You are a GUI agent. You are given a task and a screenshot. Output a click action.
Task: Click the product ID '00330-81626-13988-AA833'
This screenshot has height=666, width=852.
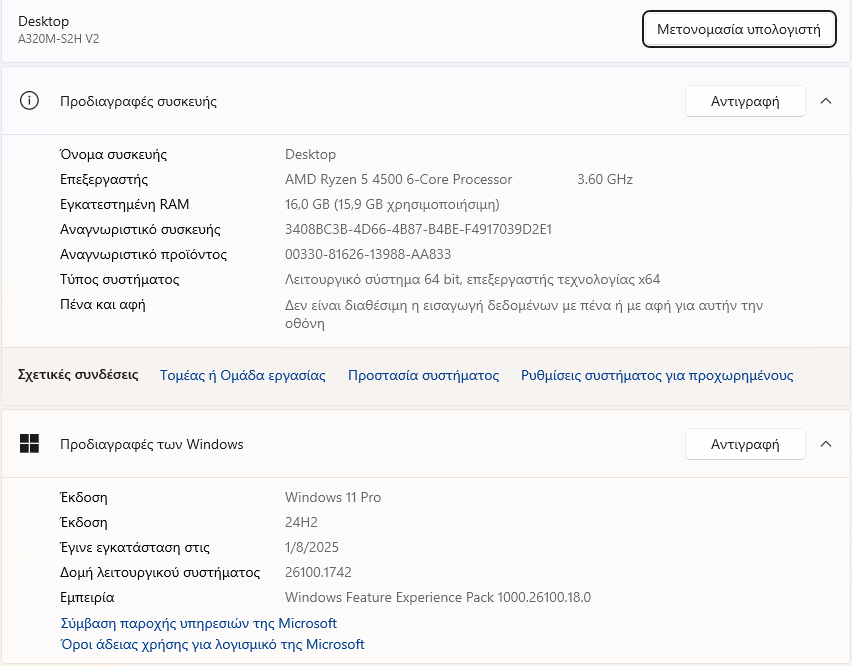coord(368,254)
